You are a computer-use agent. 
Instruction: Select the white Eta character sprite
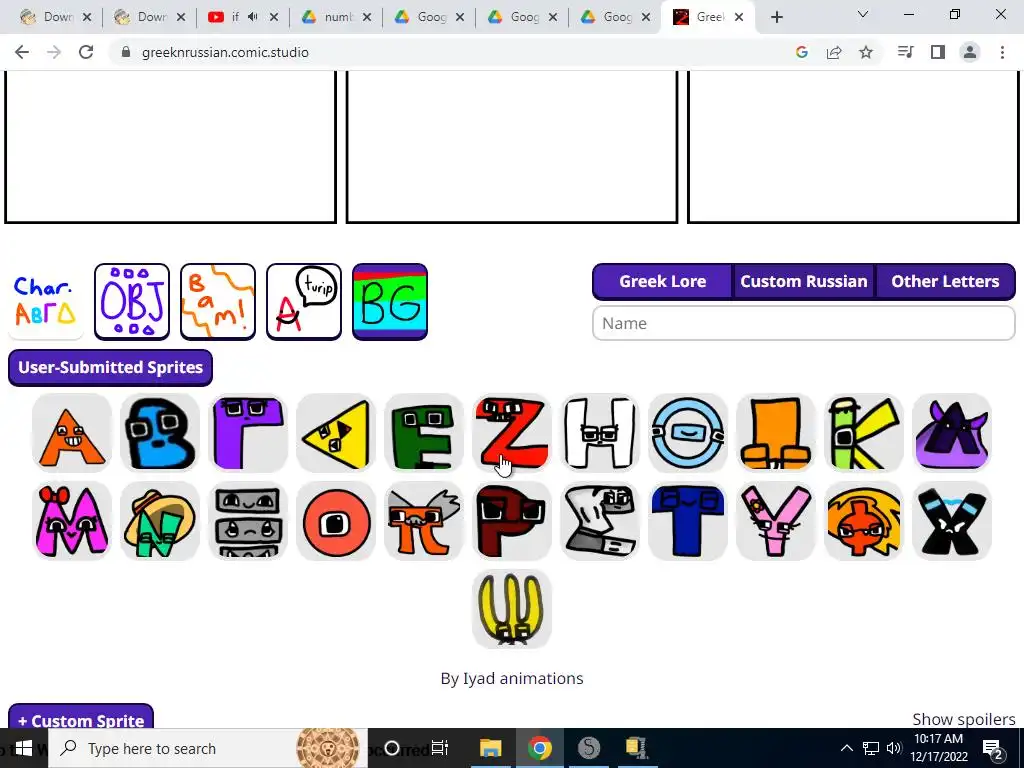tap(600, 433)
